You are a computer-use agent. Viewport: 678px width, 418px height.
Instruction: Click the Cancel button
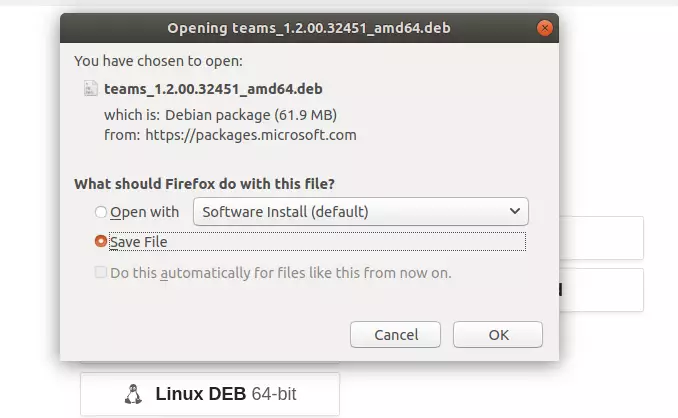(x=395, y=335)
